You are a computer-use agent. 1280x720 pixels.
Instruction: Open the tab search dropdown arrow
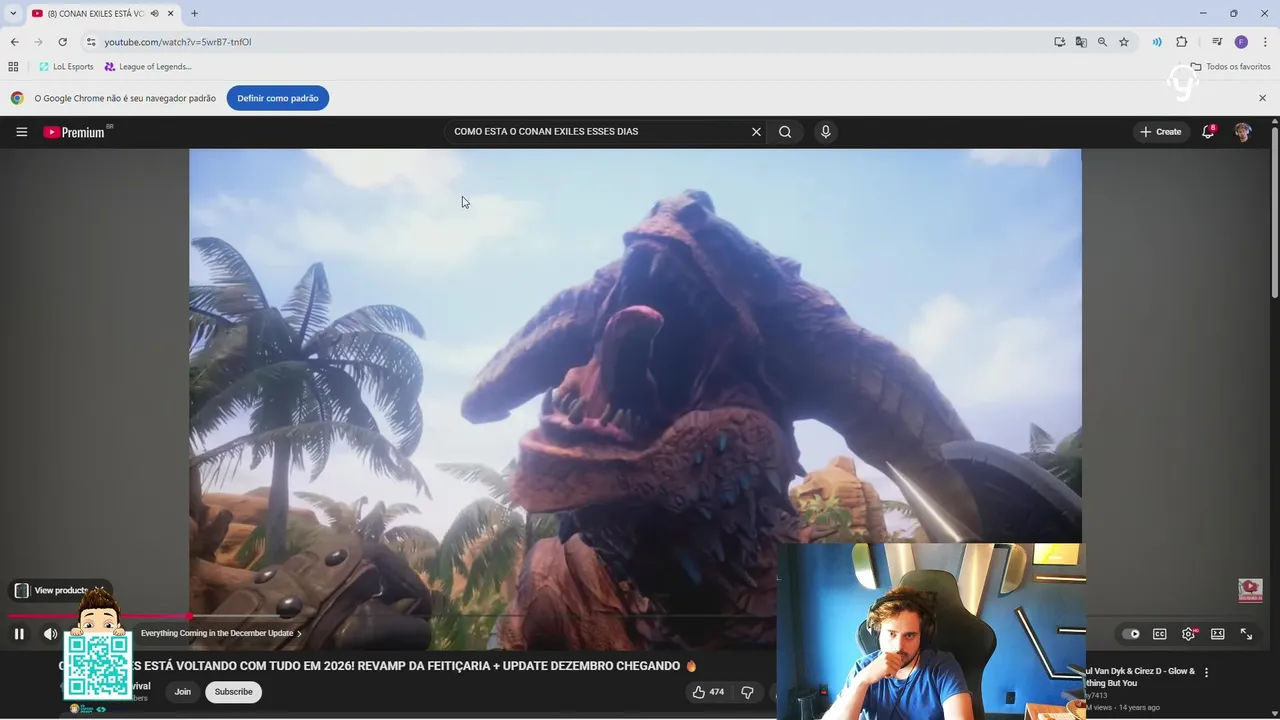pyautogui.click(x=13, y=13)
